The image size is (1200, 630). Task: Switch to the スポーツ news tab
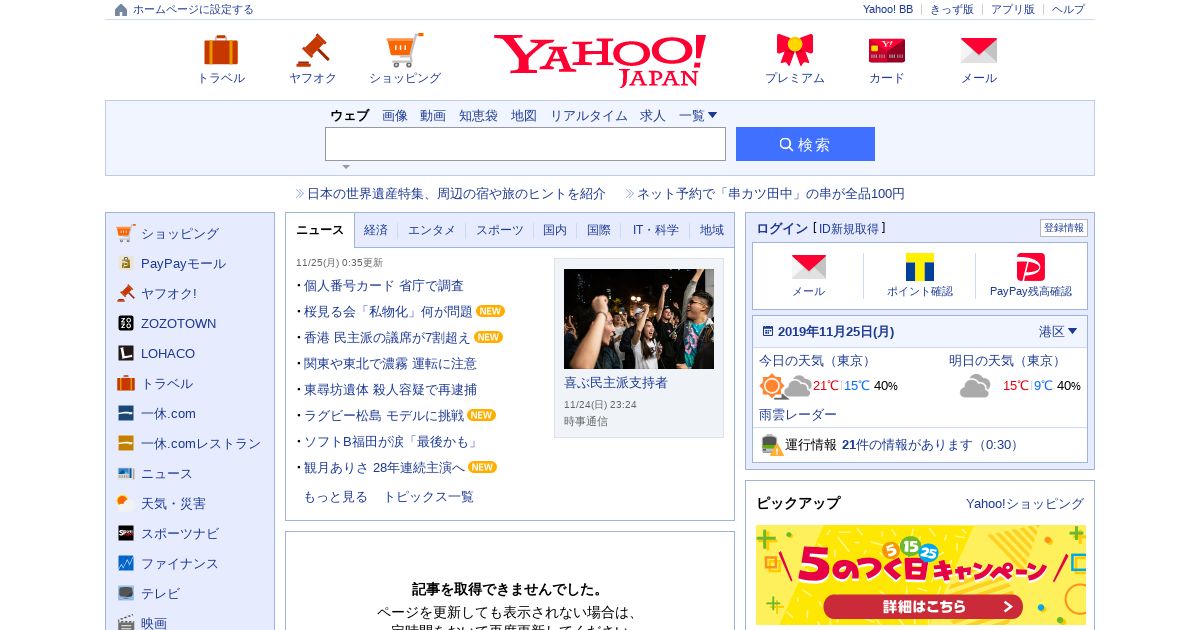click(x=499, y=230)
